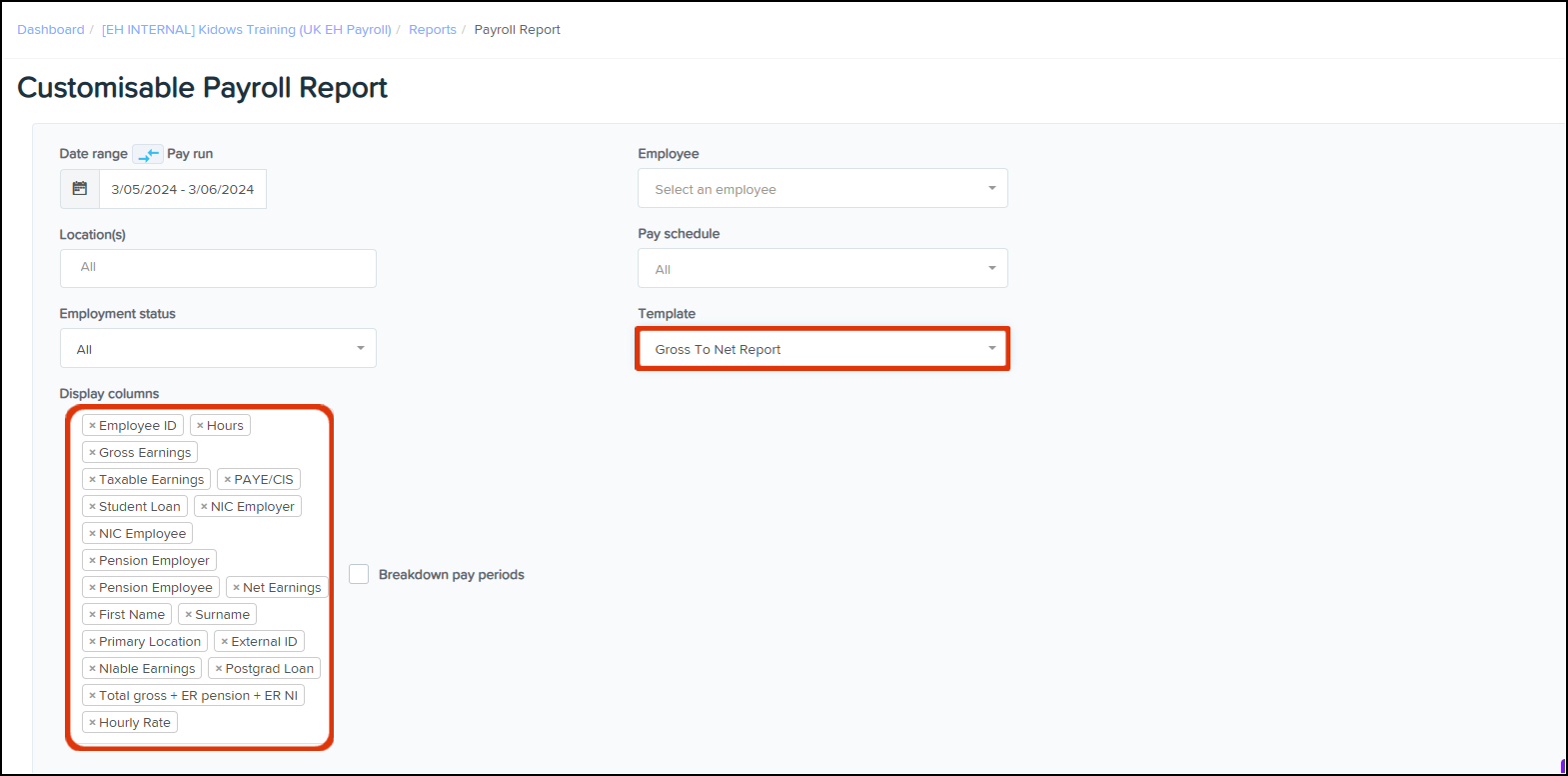Click the date range field 3/05/2024 - 3/06/2024
This screenshot has height=776, width=1568.
point(182,189)
